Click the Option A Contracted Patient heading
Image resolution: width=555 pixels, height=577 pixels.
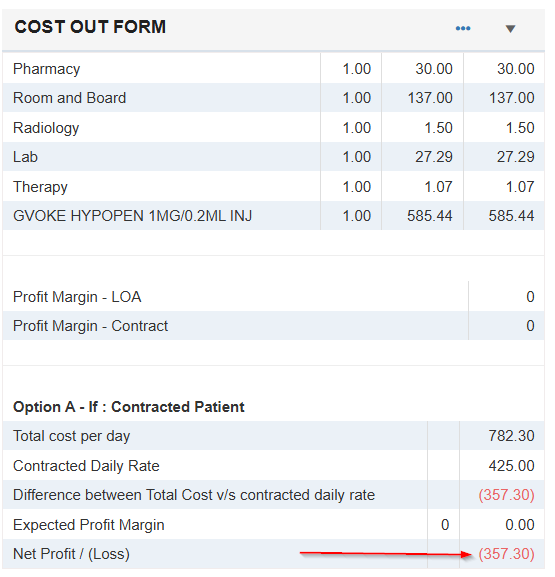coord(128,407)
